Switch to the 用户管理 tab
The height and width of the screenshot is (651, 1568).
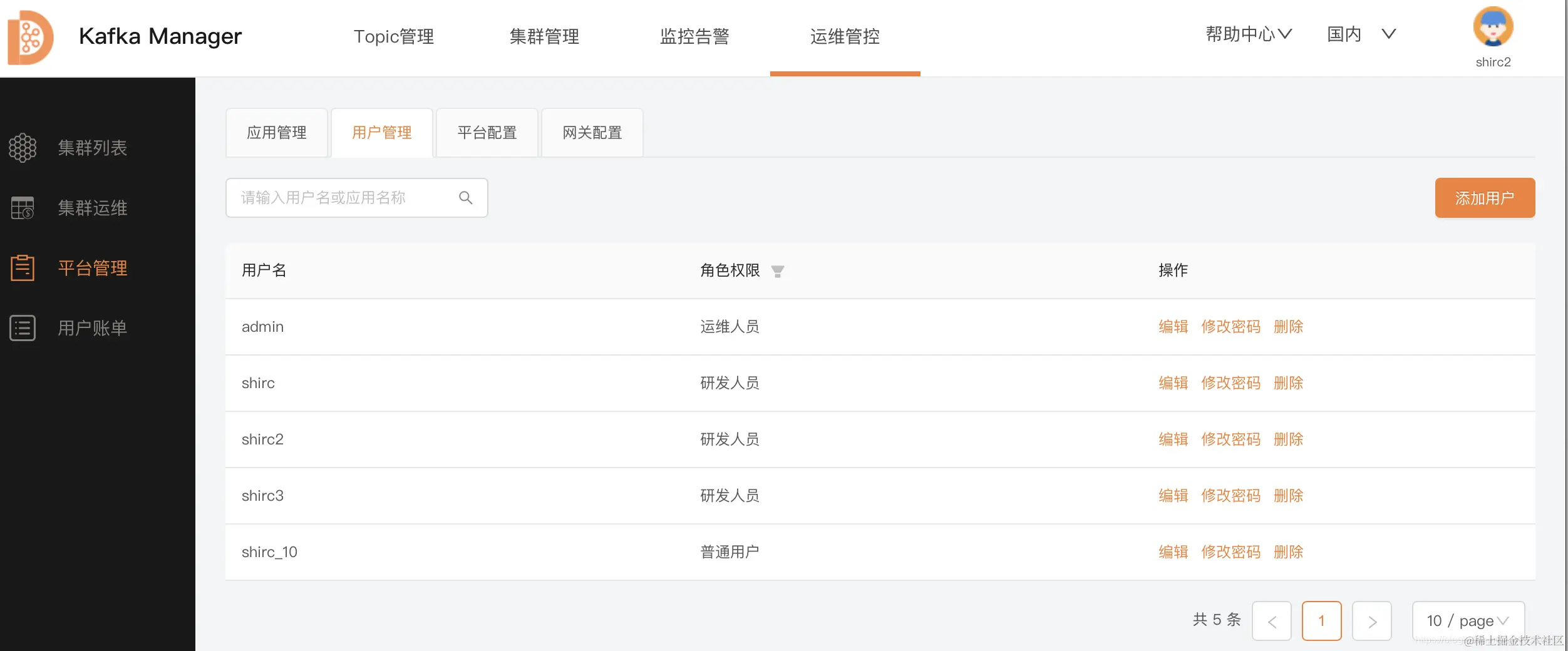coord(382,133)
